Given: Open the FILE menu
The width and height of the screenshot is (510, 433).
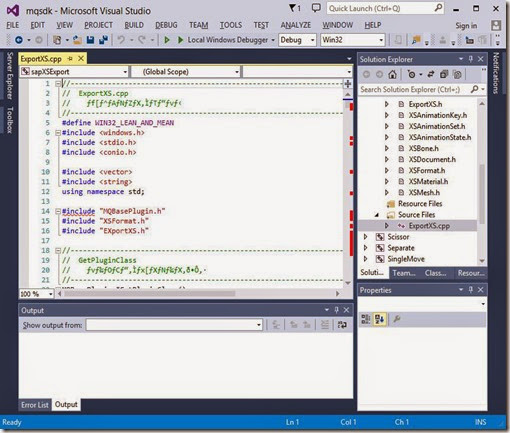Looking at the screenshot, I should 13,25.
